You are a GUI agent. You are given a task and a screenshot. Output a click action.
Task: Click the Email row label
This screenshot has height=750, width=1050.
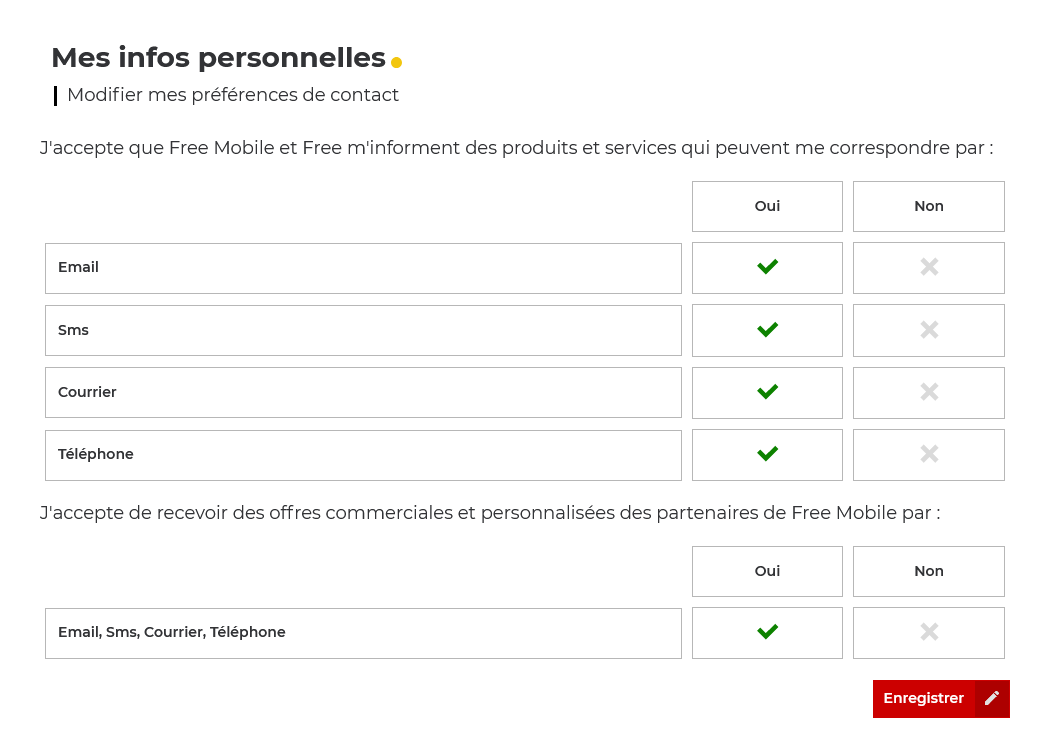pyautogui.click(x=79, y=268)
